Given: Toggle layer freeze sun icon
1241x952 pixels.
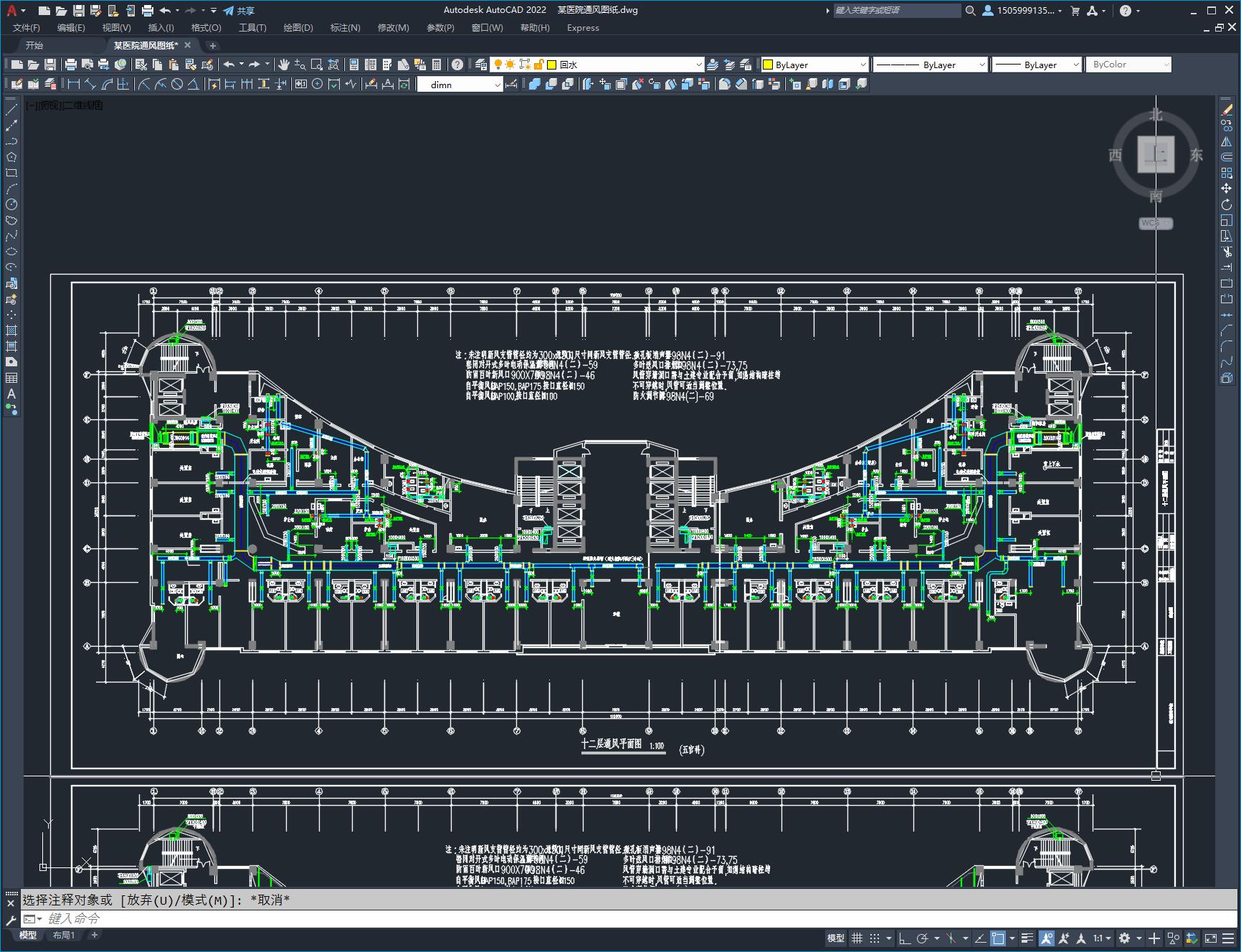Looking at the screenshot, I should point(510,65).
